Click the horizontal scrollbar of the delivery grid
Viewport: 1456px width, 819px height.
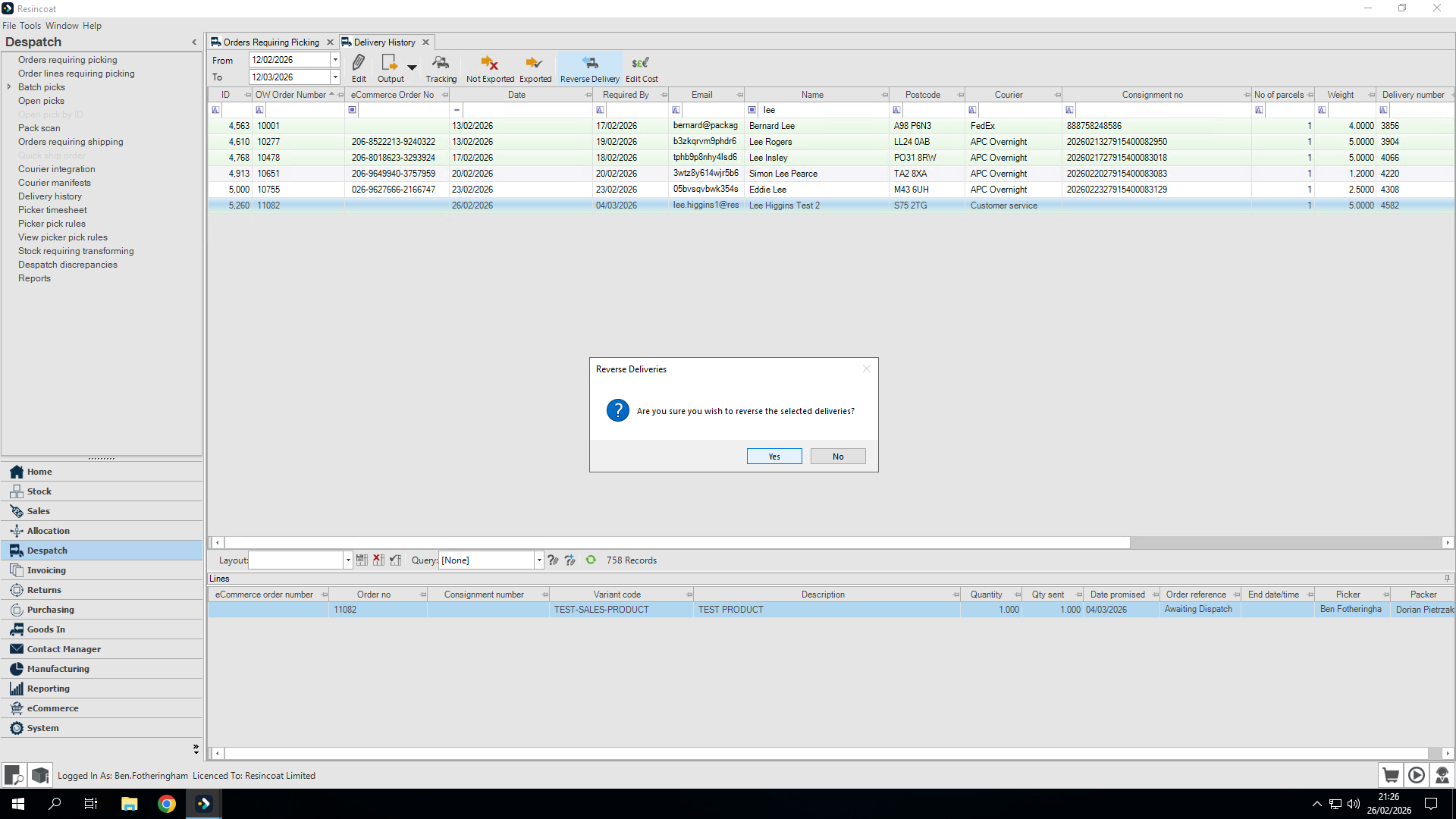[x=676, y=543]
